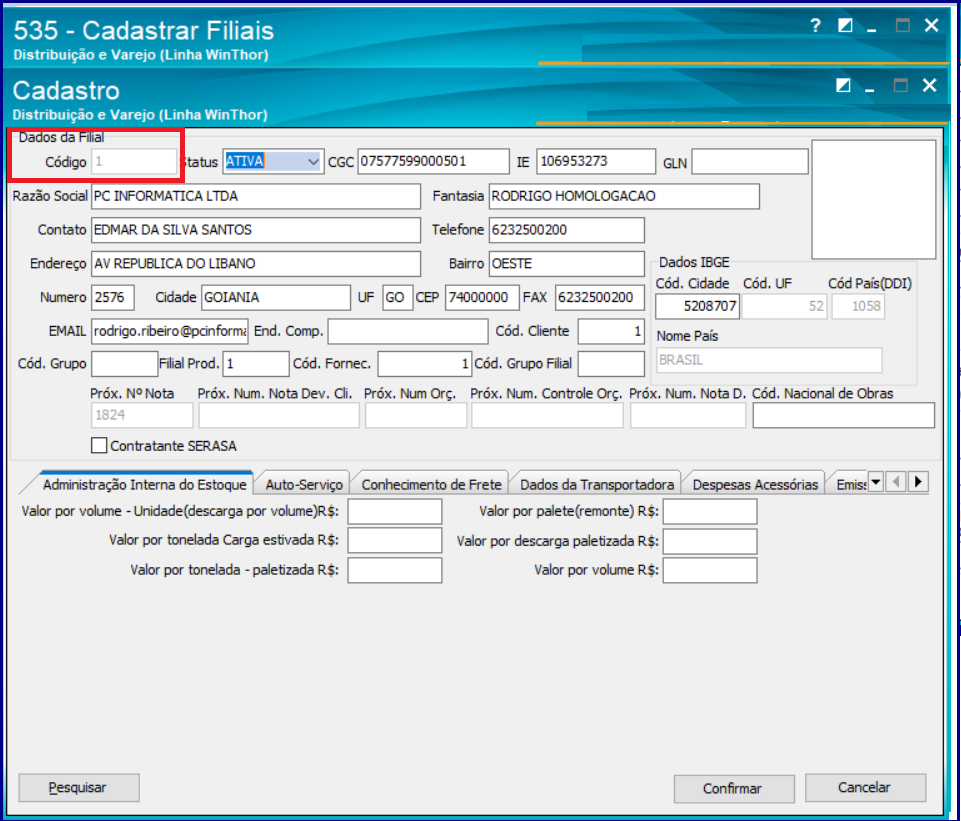Close the 535 Cadastrar Filiais window
Image resolution: width=961 pixels, height=821 pixels.
pos(931,26)
